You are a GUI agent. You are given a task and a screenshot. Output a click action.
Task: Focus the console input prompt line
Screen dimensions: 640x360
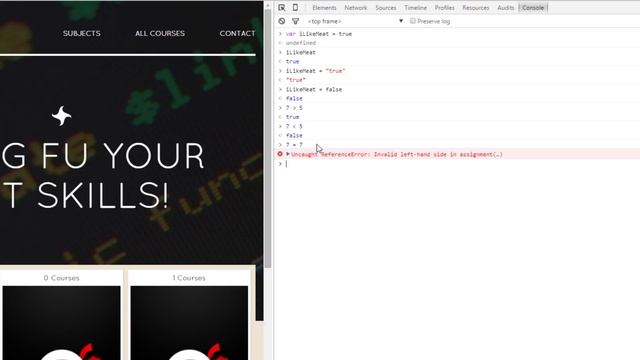457,164
